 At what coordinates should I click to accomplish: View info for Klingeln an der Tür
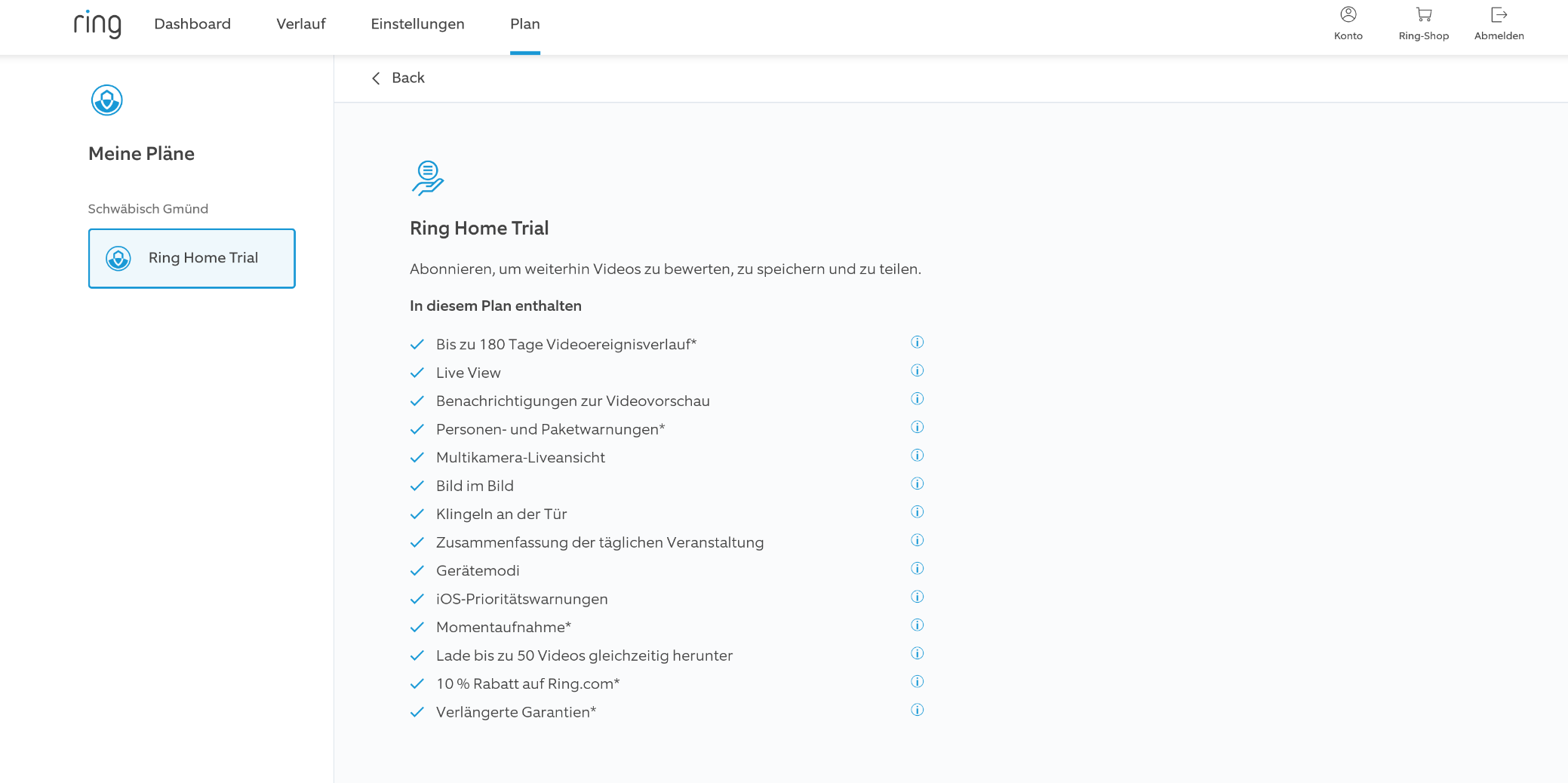(x=917, y=512)
